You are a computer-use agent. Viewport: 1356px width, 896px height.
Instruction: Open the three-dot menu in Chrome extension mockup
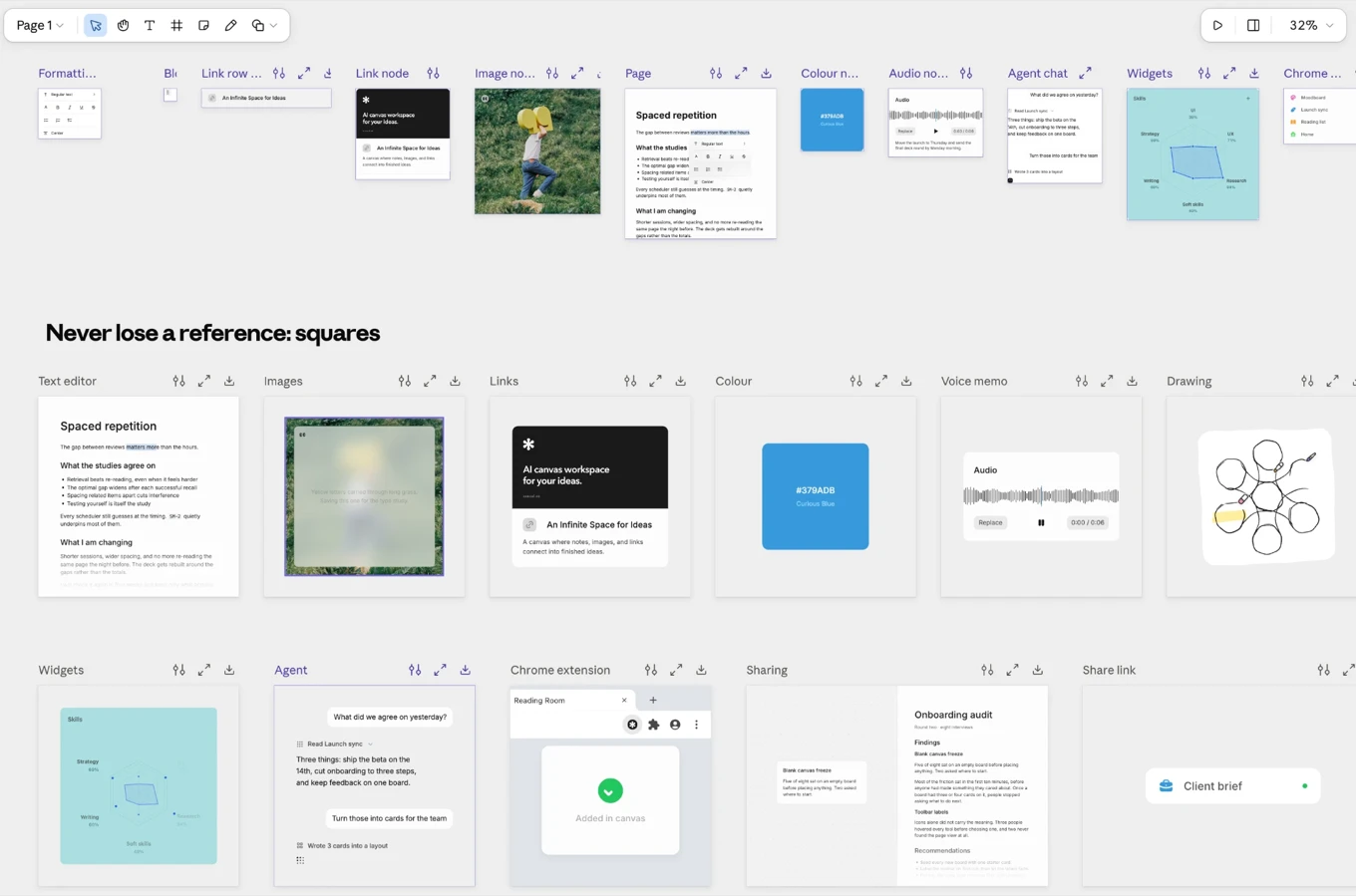tap(696, 725)
